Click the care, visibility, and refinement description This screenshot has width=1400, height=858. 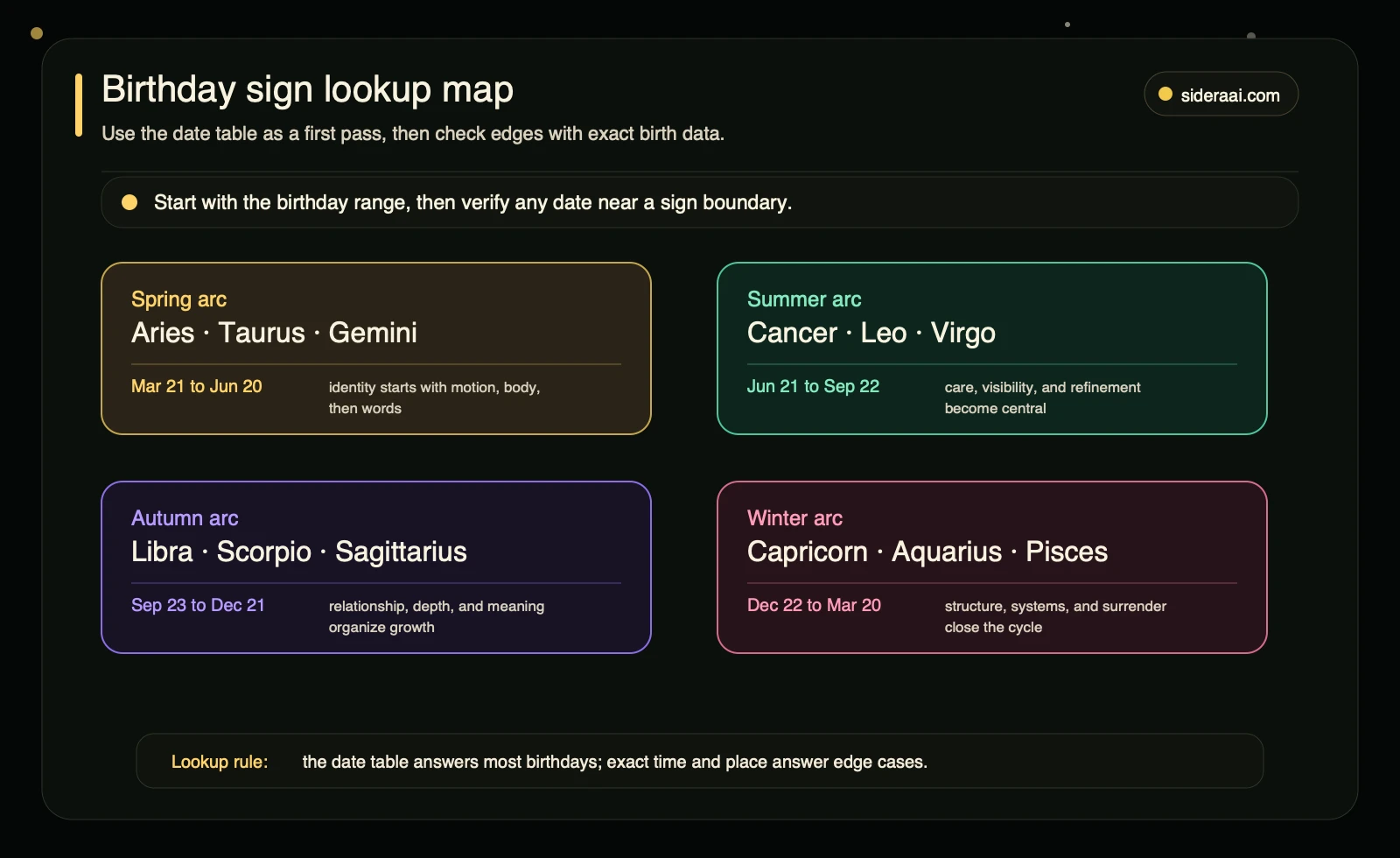tap(1043, 397)
